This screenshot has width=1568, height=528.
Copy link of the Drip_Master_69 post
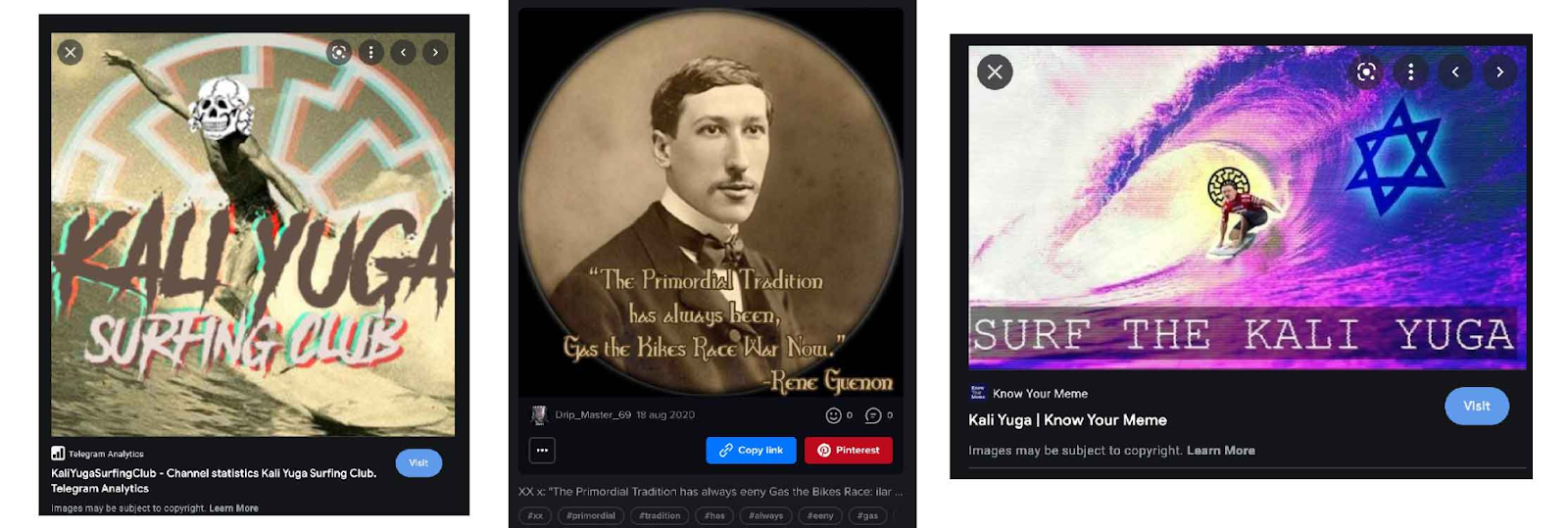(751, 451)
